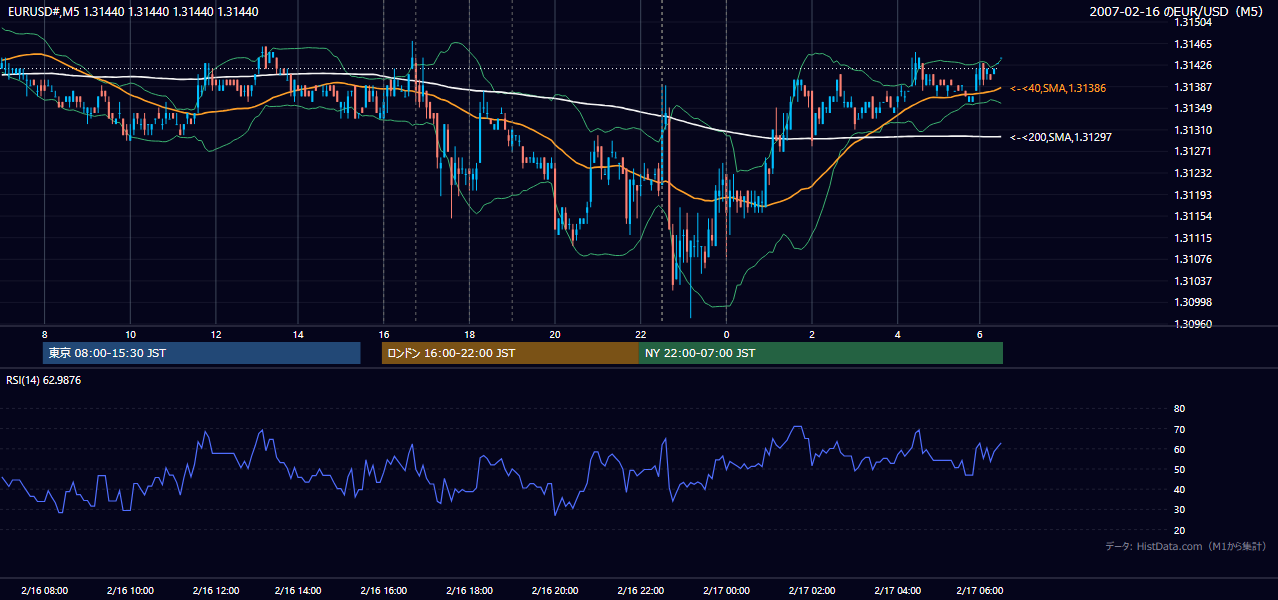Click hour label 10 under price chart
The width and height of the screenshot is (1278, 600).
[x=130, y=334]
